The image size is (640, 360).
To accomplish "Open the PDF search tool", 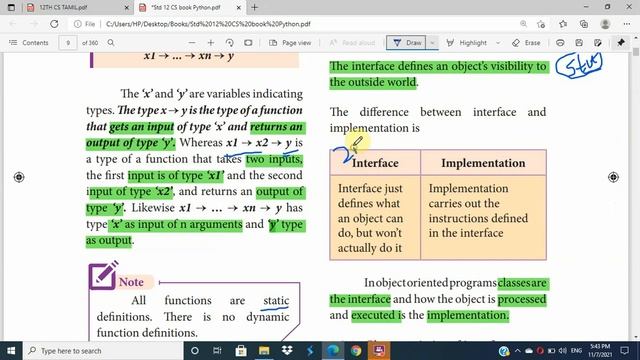I will (111, 42).
